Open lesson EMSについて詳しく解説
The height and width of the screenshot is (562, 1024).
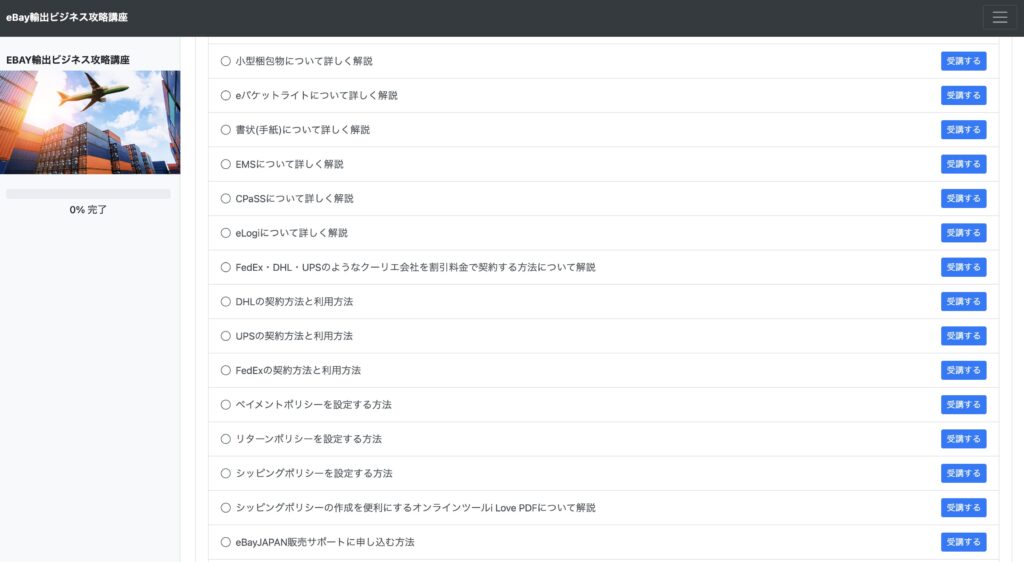click(289, 164)
